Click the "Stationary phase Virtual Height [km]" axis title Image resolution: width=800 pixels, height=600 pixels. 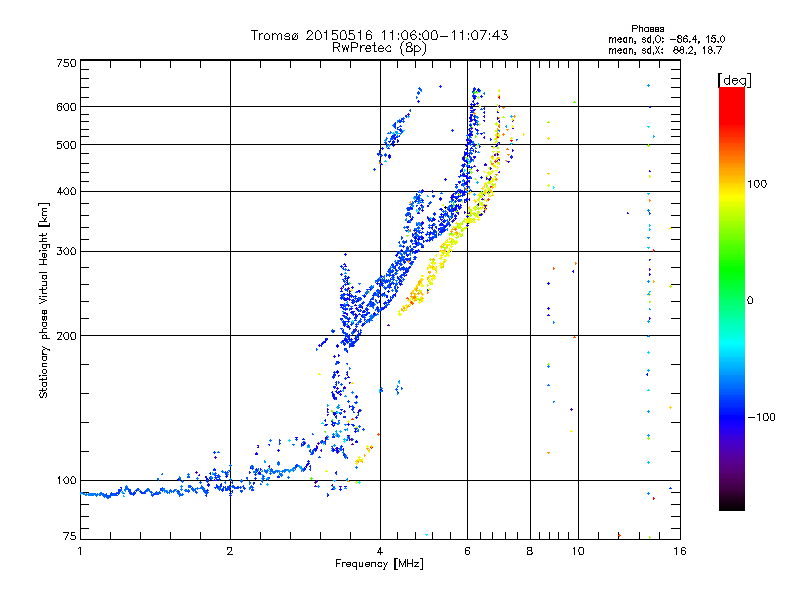(43, 300)
